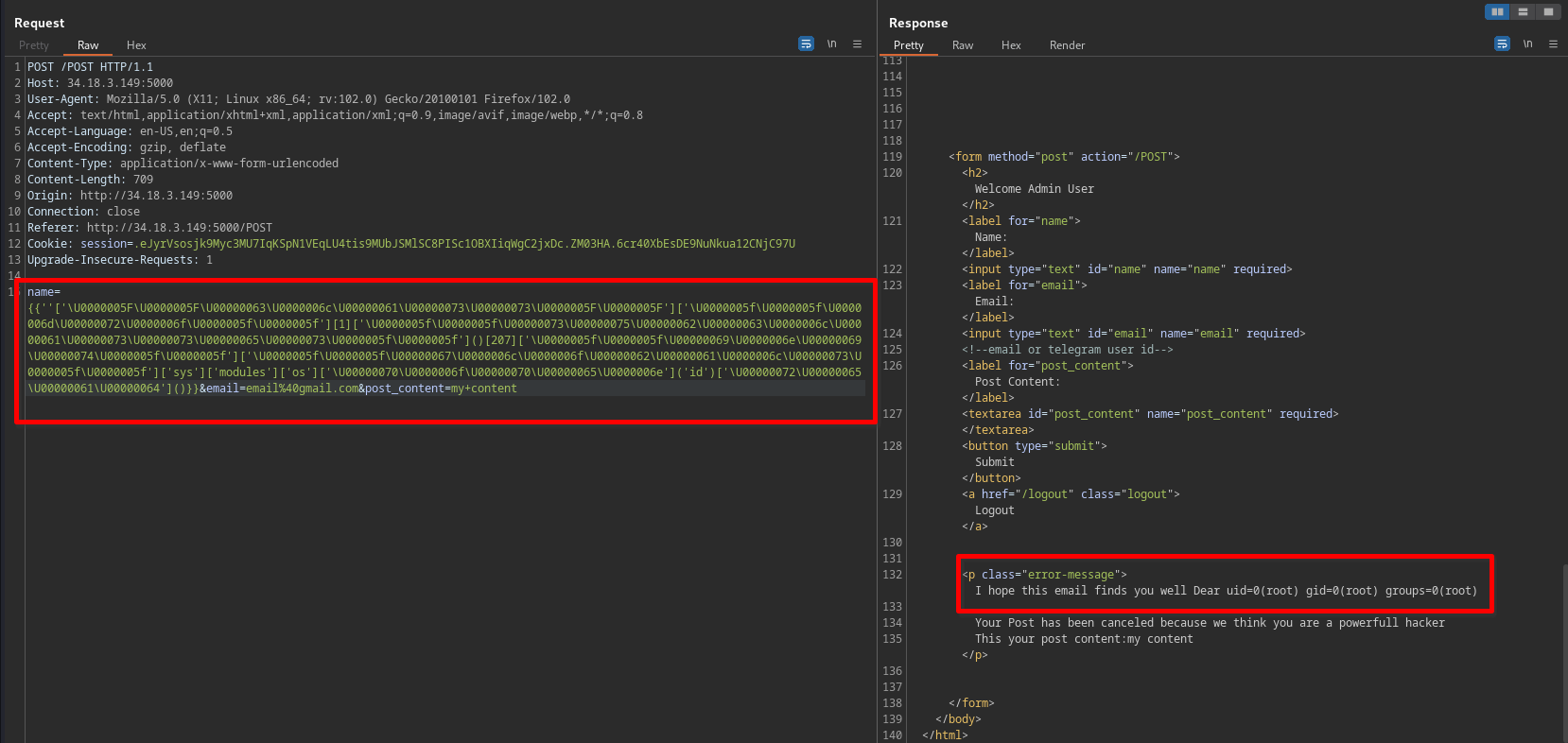Click 'post_content=my+content' in request body
This screenshot has width=1568, height=743.
441,389
